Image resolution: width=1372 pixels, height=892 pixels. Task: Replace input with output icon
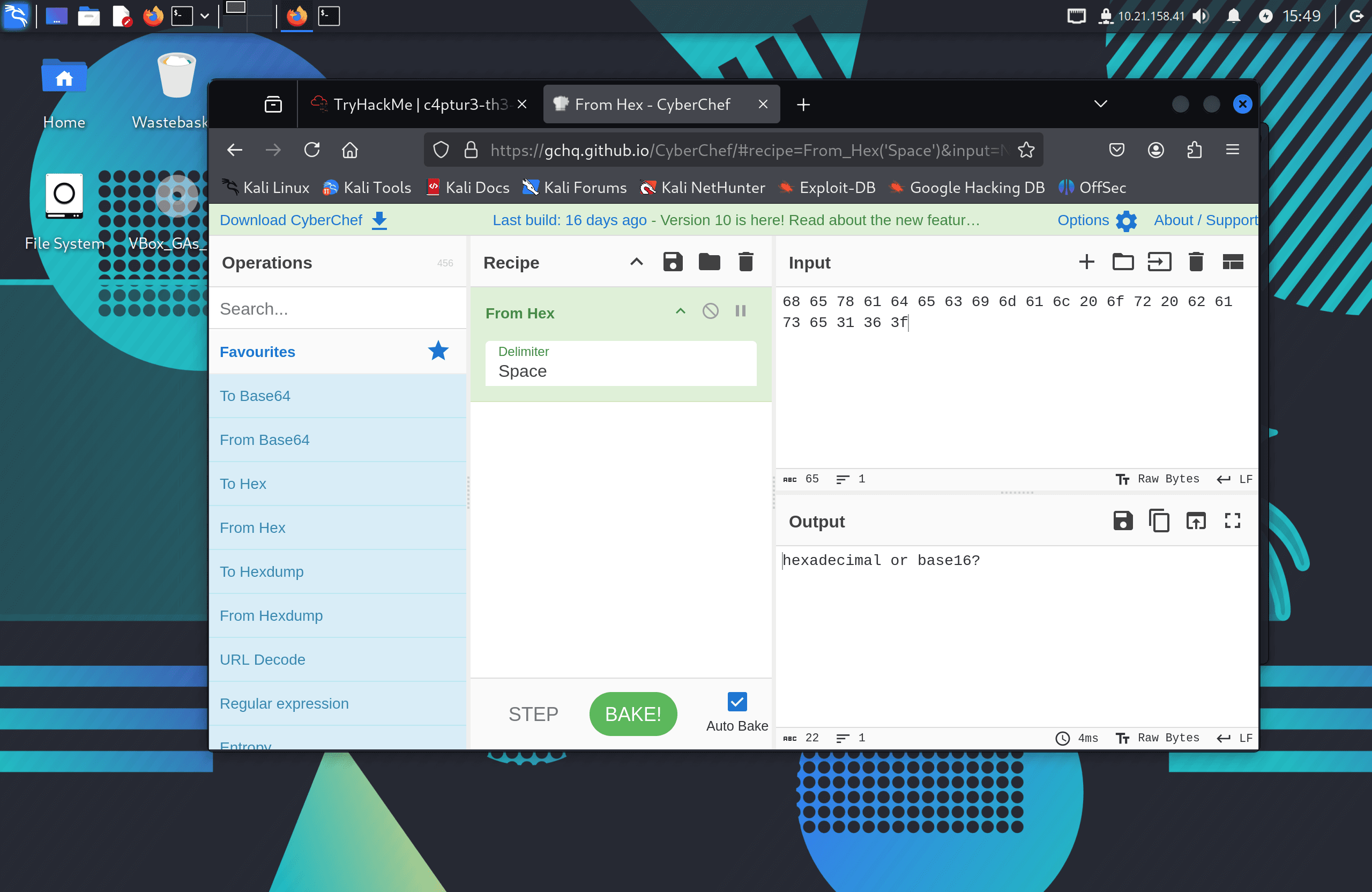[1196, 521]
